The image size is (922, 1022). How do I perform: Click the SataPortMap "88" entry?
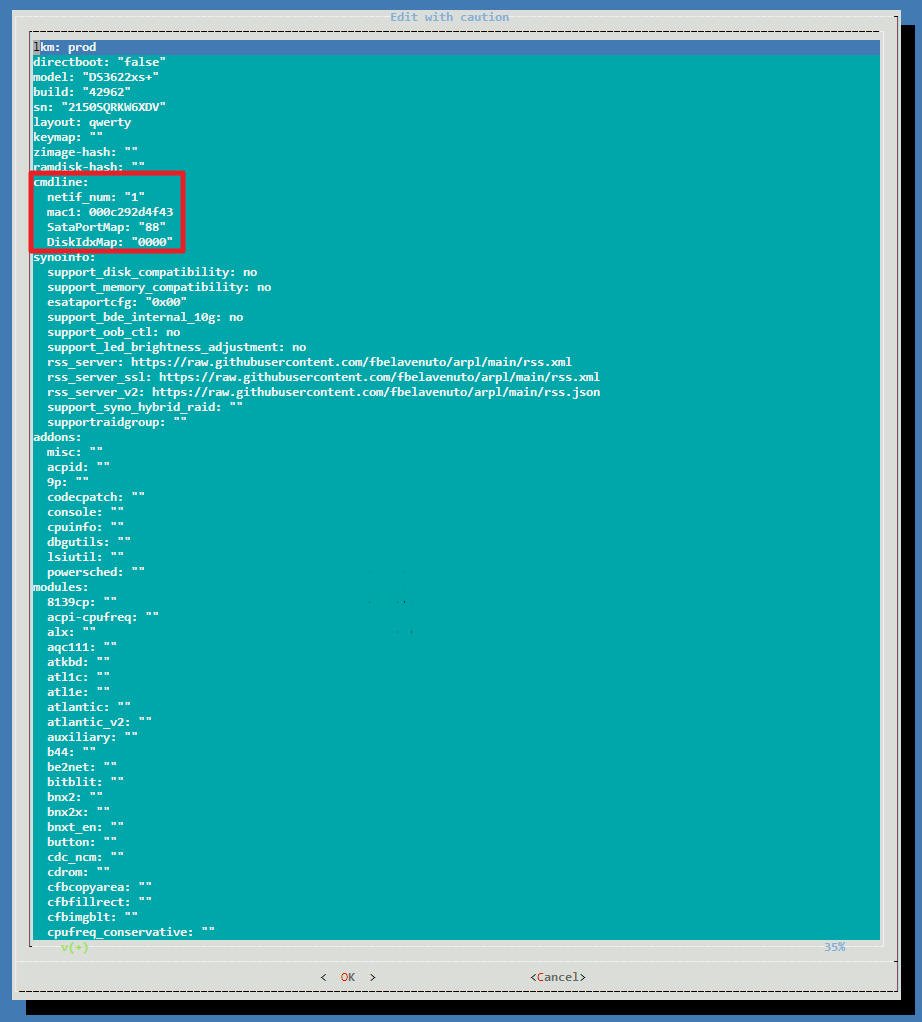[x=106, y=227]
